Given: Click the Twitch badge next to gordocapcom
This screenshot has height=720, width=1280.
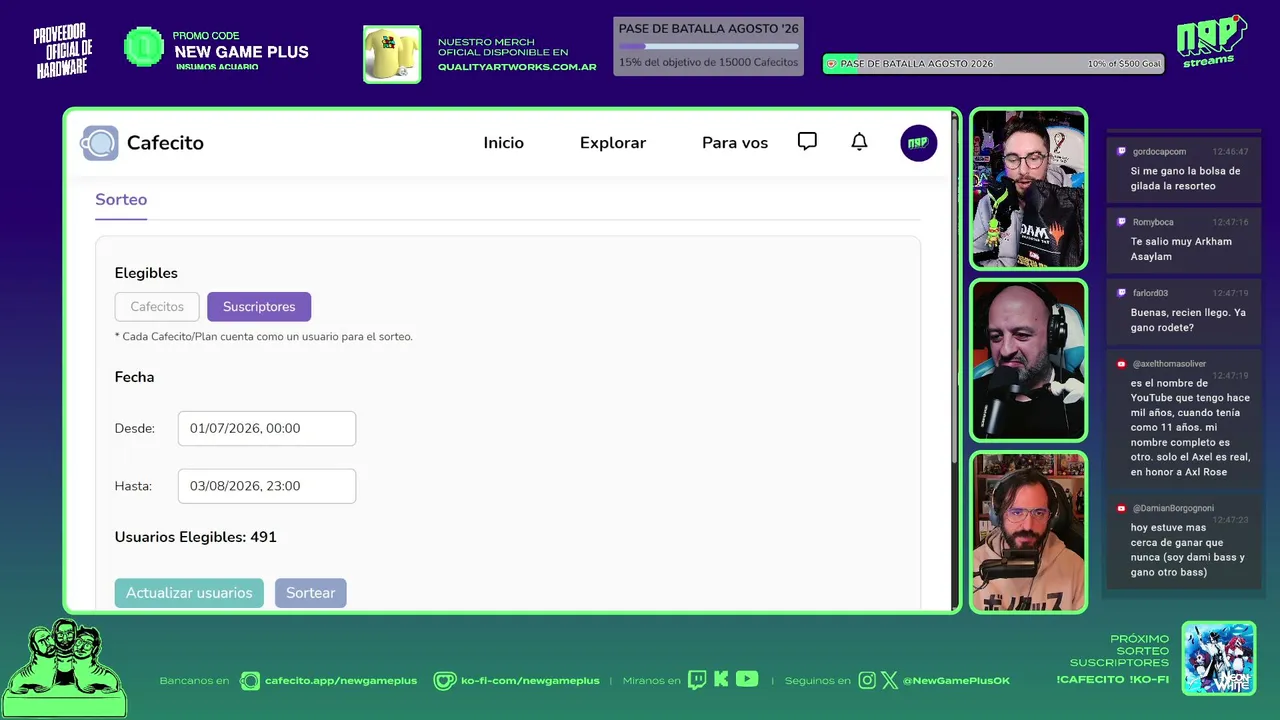Looking at the screenshot, I should point(1121,152).
